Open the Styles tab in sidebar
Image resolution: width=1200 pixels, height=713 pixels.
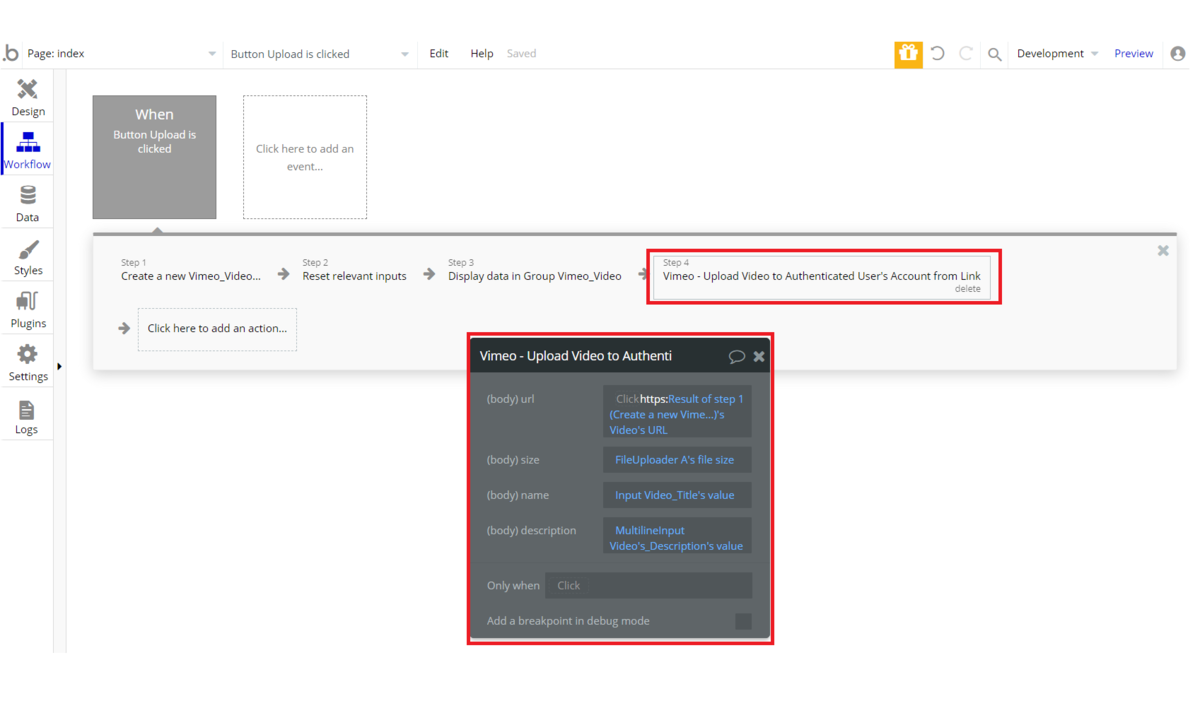pyautogui.click(x=28, y=257)
